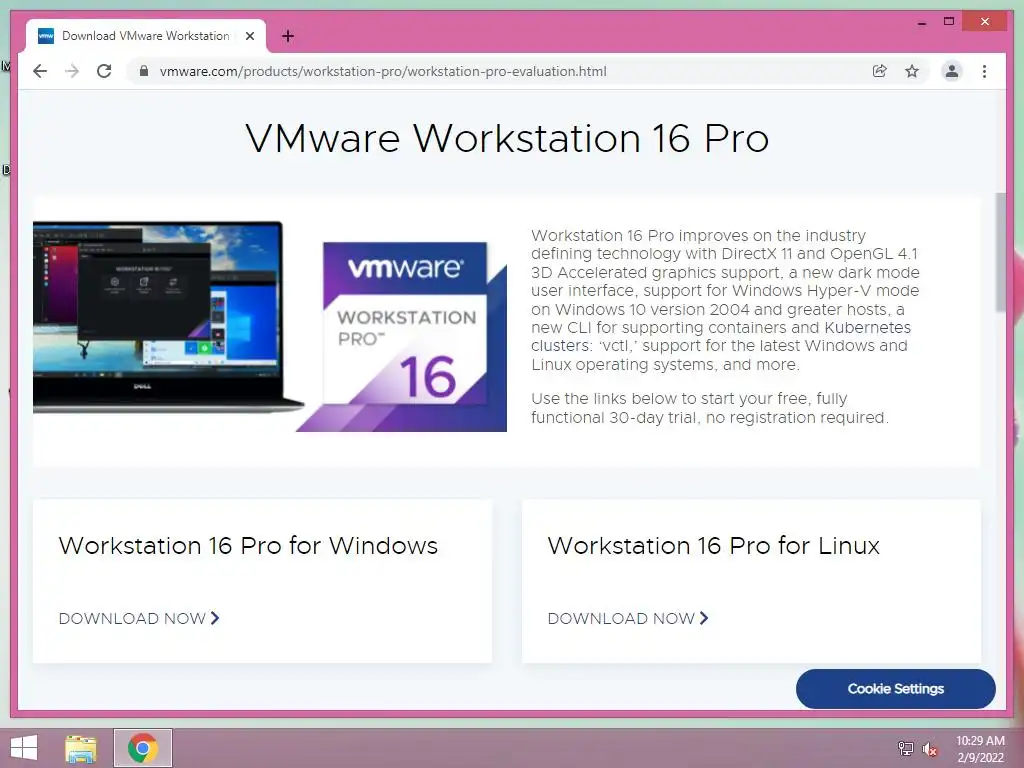Open a new browser tab
The width and height of the screenshot is (1024, 768).
point(288,36)
